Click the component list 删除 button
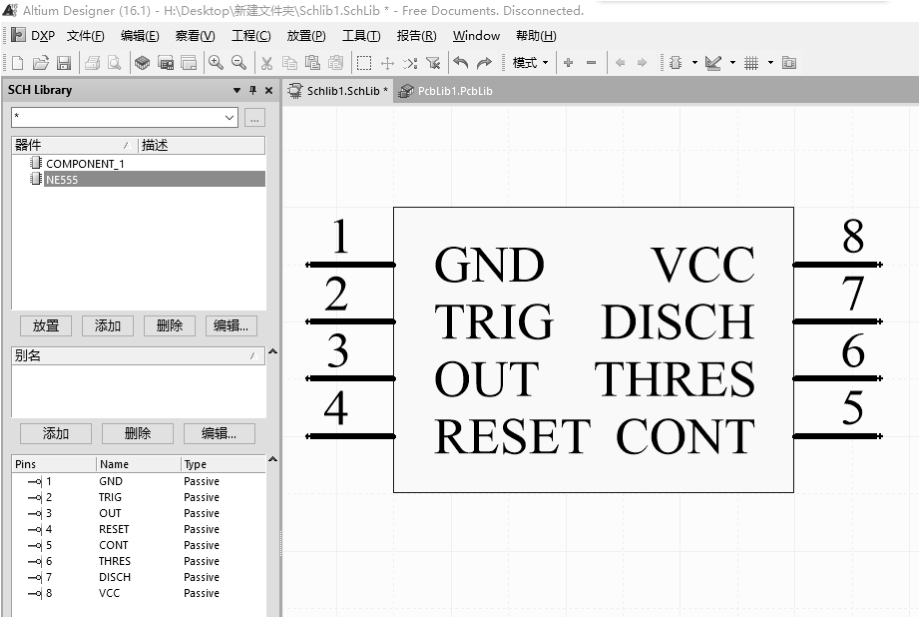Screen dimensions: 919x617 (x=170, y=326)
